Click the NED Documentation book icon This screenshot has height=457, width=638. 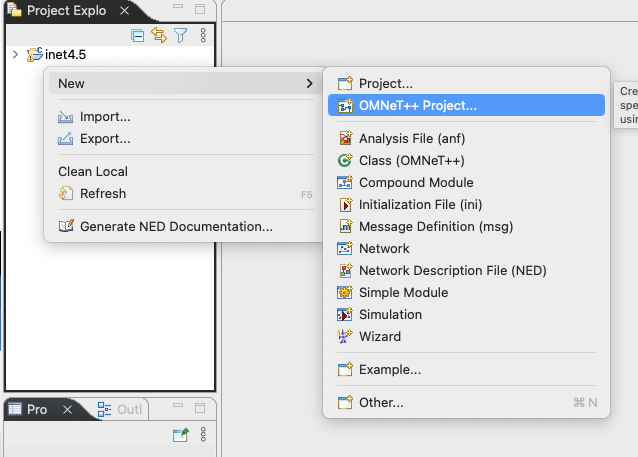click(x=66, y=226)
